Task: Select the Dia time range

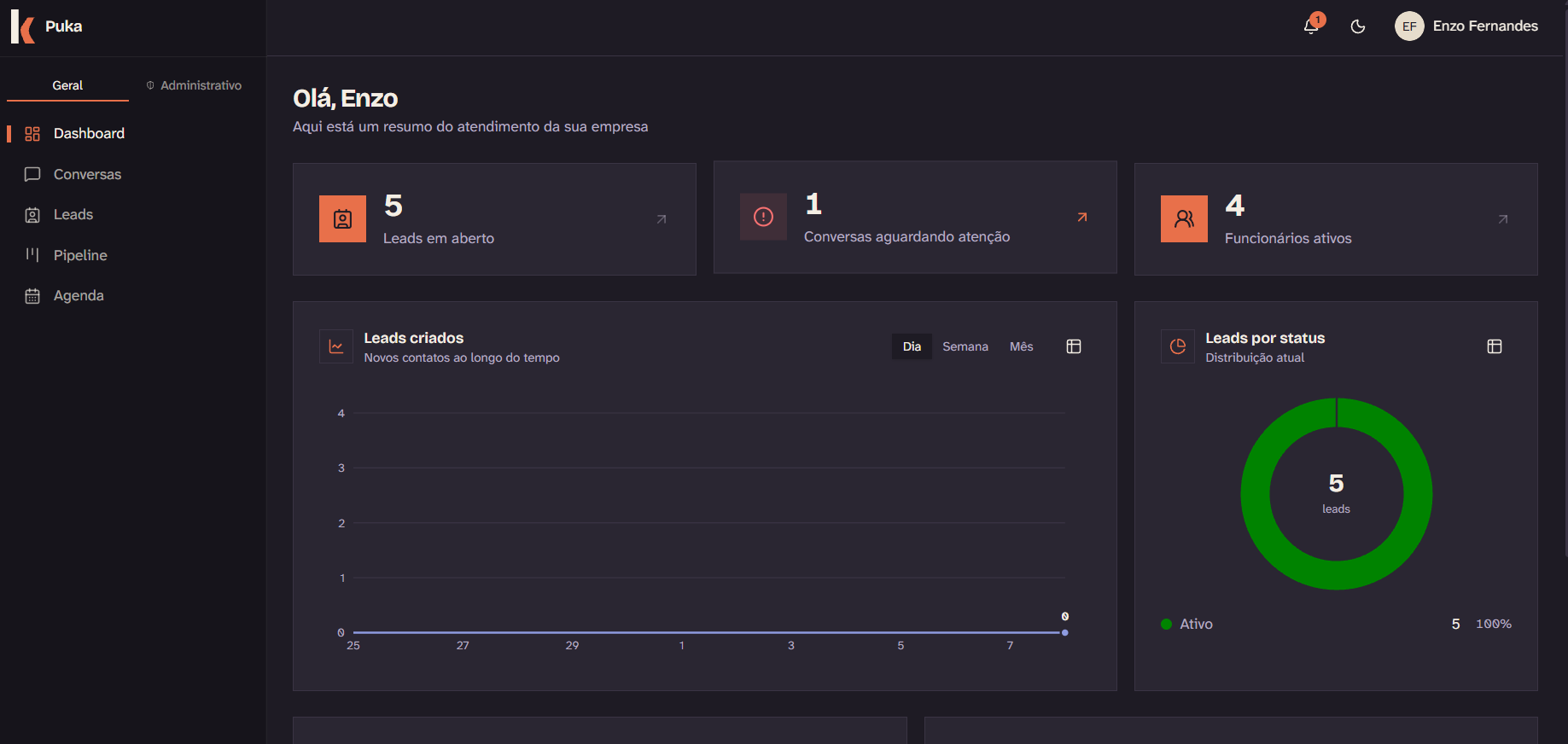Action: (912, 346)
